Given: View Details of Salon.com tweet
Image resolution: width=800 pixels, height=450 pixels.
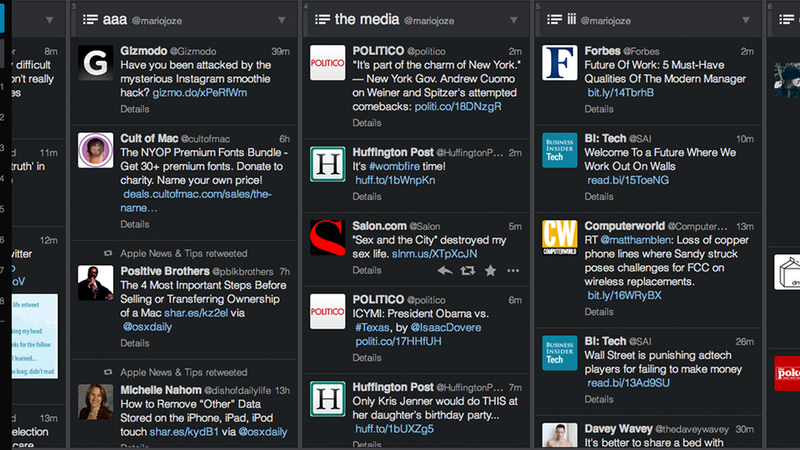Looking at the screenshot, I should [x=367, y=270].
